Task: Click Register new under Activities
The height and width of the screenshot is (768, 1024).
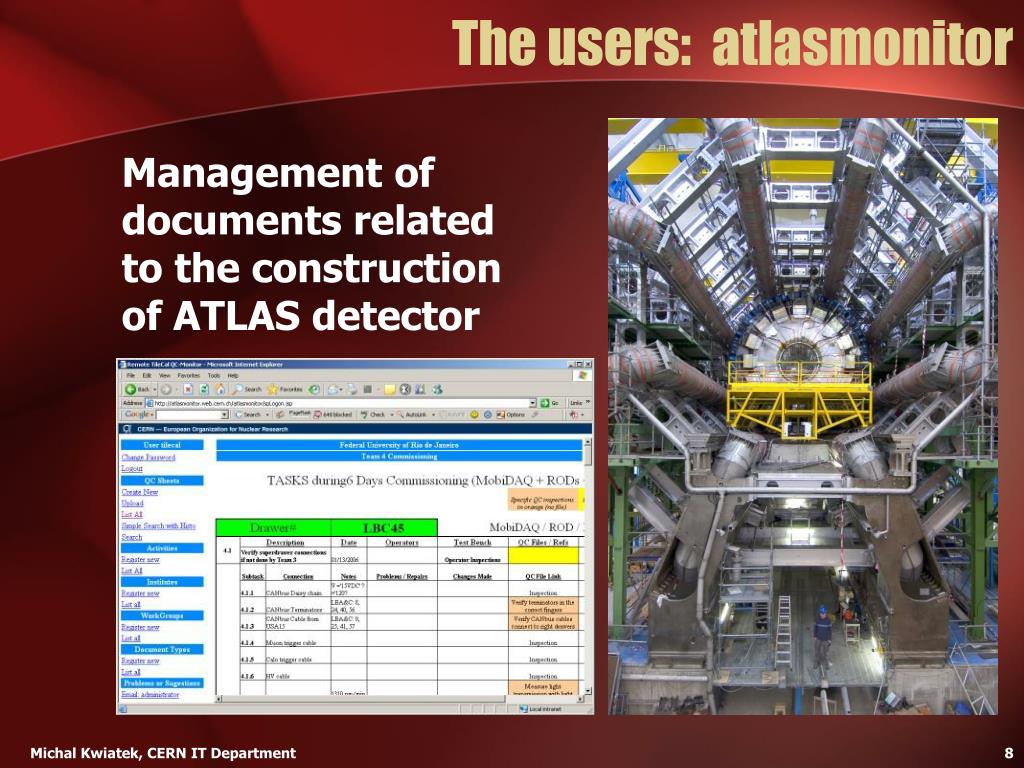Action: tap(140, 560)
